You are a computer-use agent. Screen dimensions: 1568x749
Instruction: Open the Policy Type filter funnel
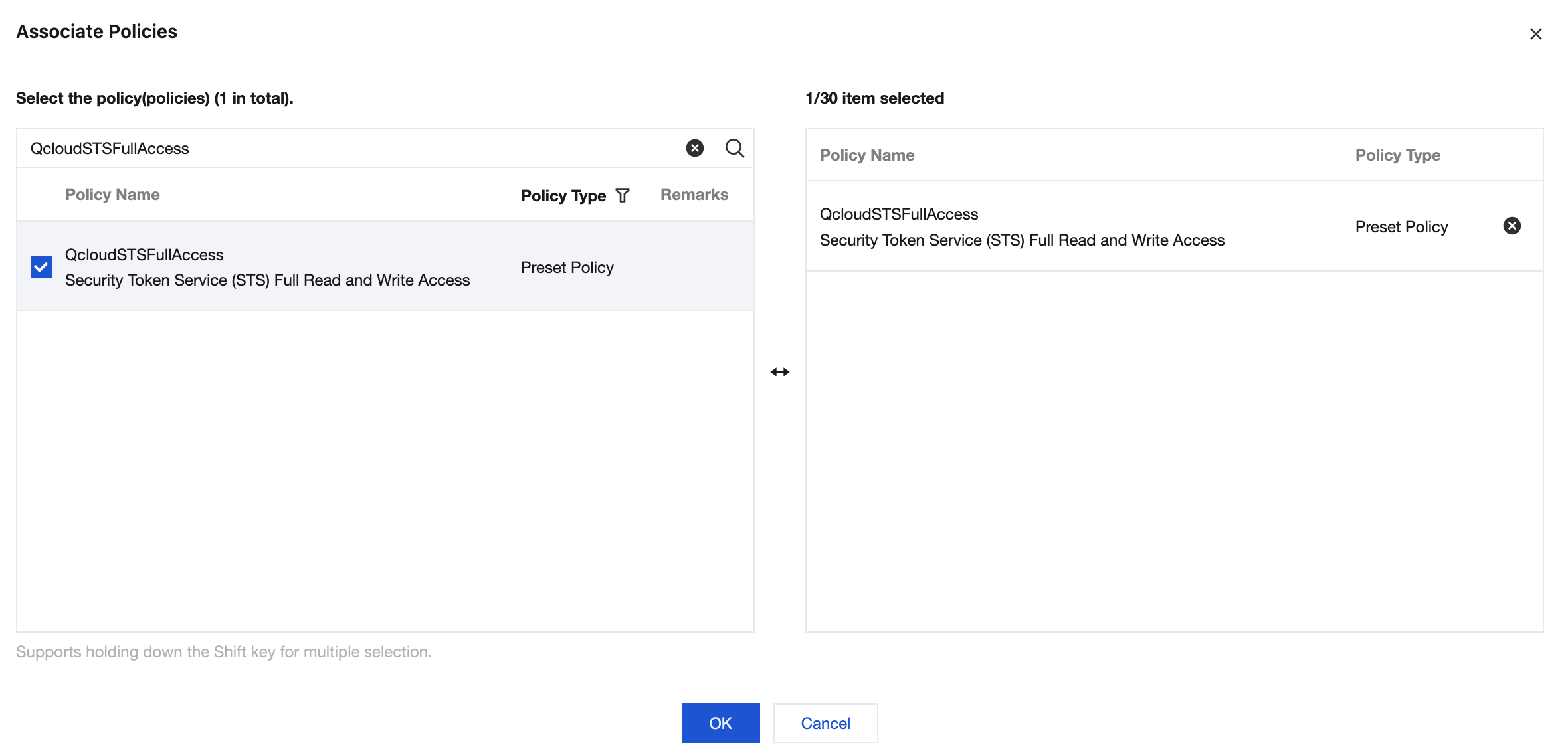point(623,195)
